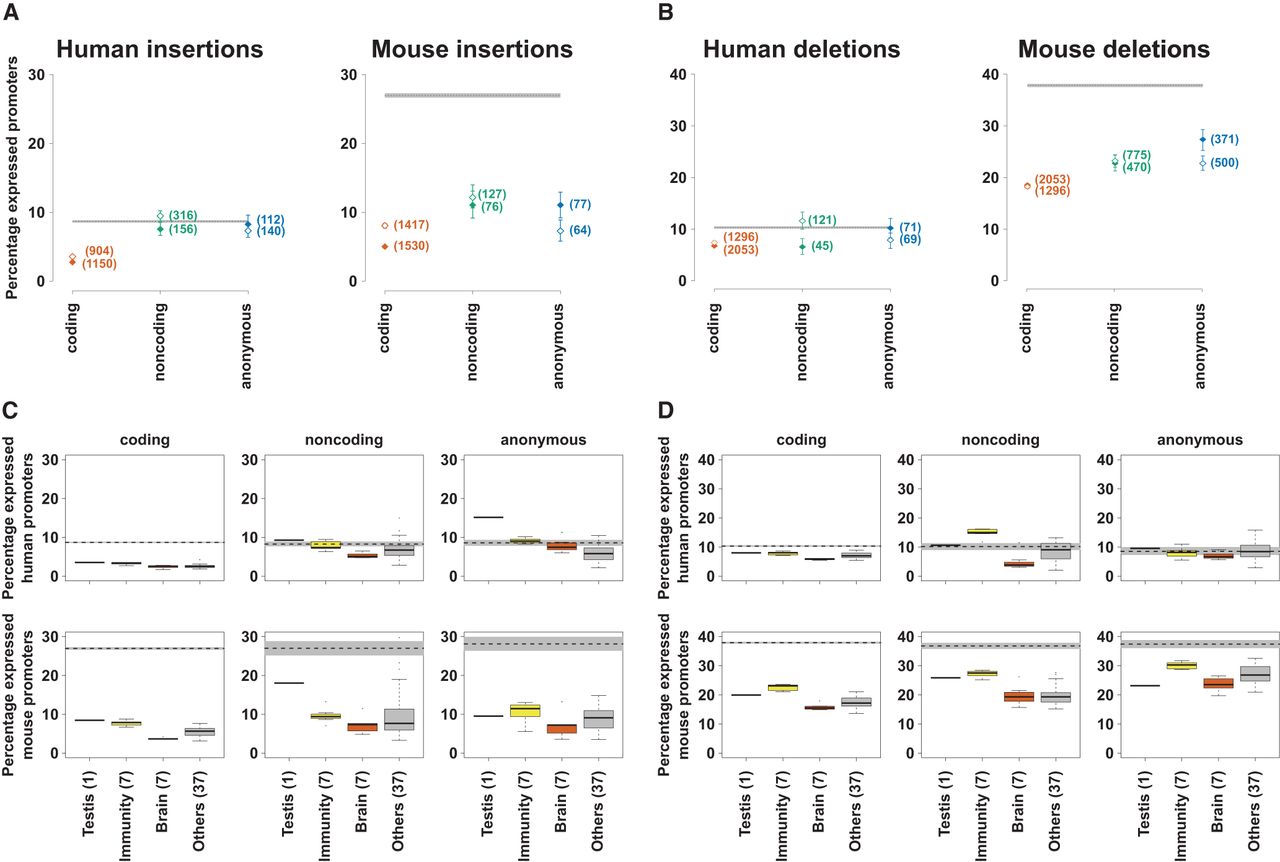Click the orange (2053) label in Mouse deletions
Viewport: 1280px width, 862px height.
tap(1052, 179)
